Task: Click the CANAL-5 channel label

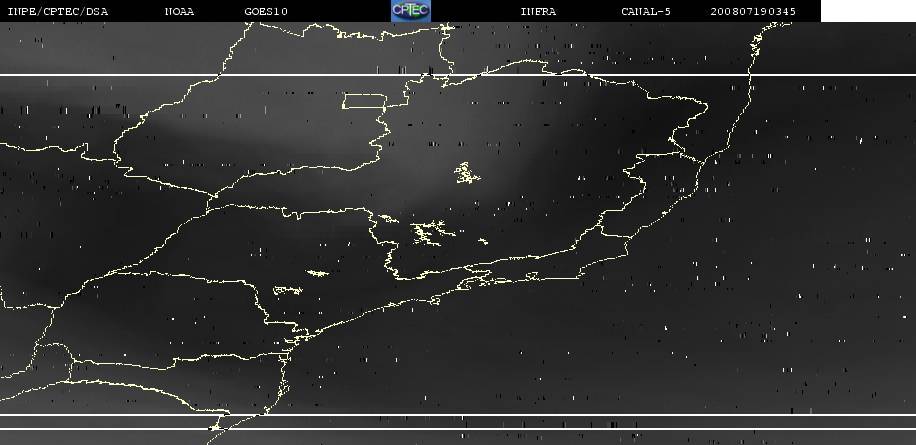Action: tap(646, 12)
